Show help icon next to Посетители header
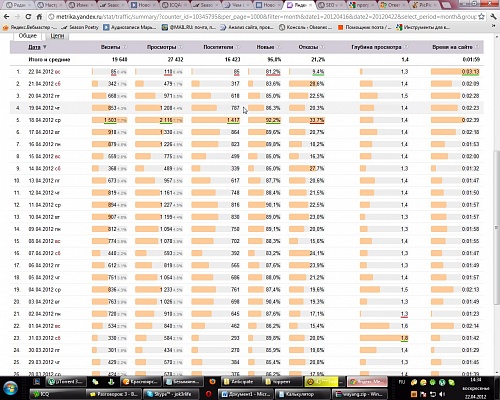This screenshot has height=400, width=500. pos(237,47)
